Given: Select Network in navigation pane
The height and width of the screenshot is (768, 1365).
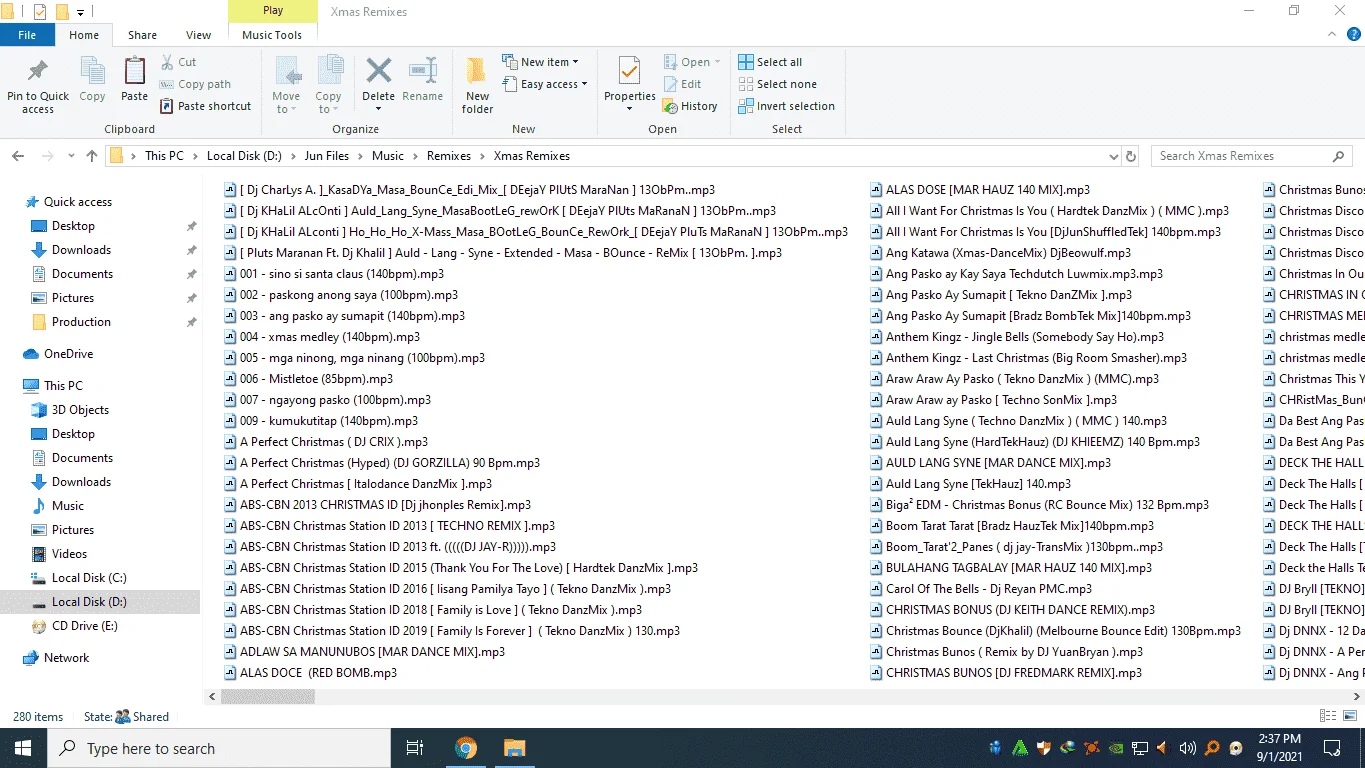Looking at the screenshot, I should coord(66,658).
